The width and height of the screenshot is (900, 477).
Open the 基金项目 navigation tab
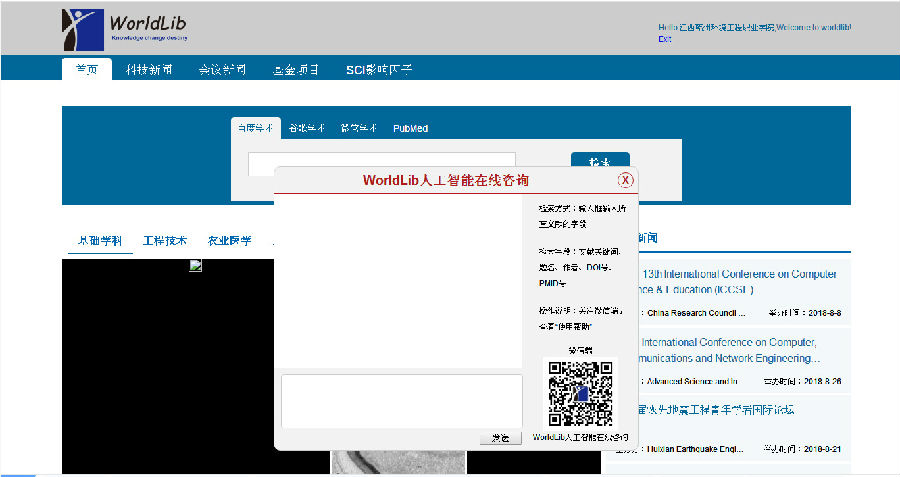click(296, 69)
